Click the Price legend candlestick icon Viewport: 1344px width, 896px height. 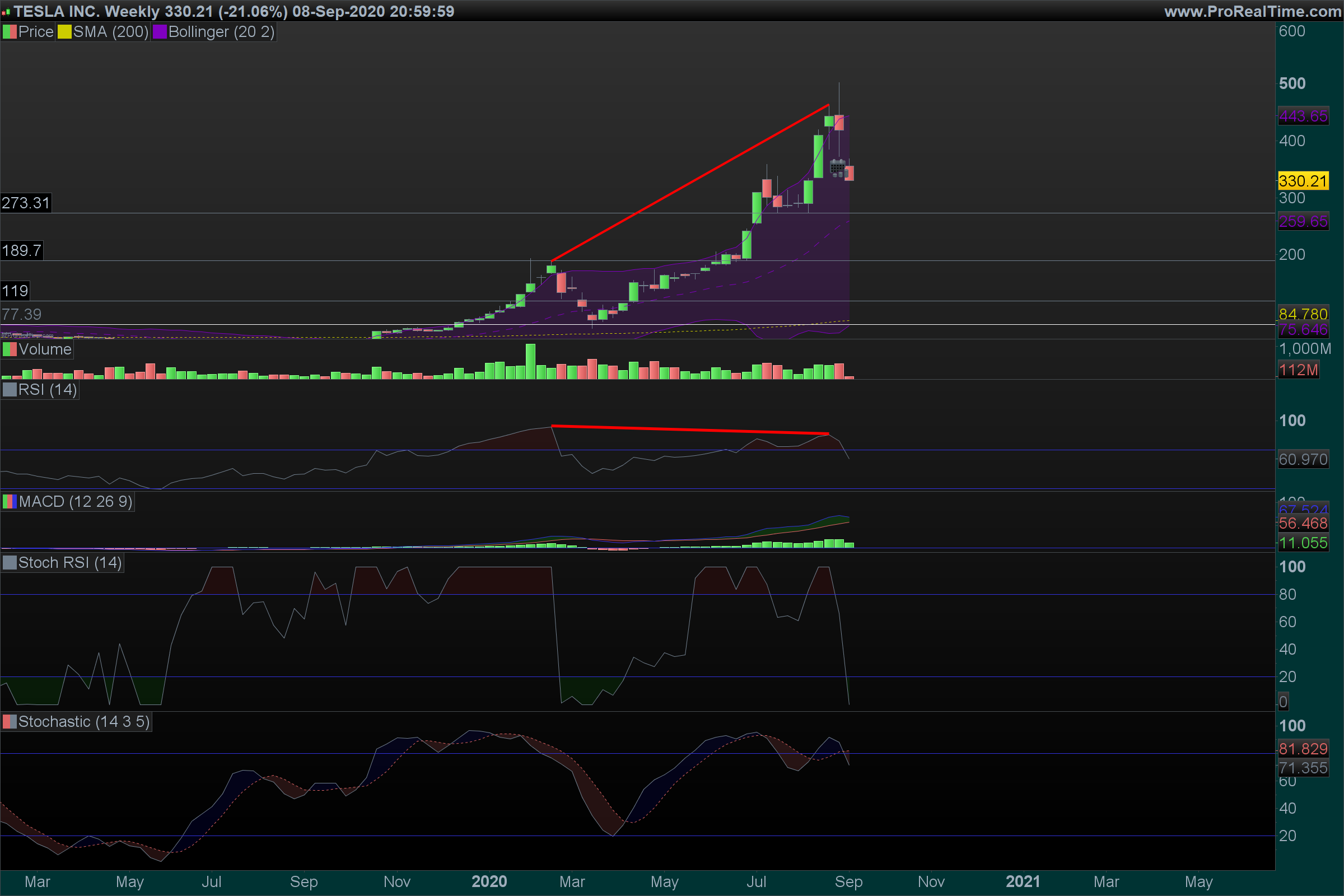10,32
